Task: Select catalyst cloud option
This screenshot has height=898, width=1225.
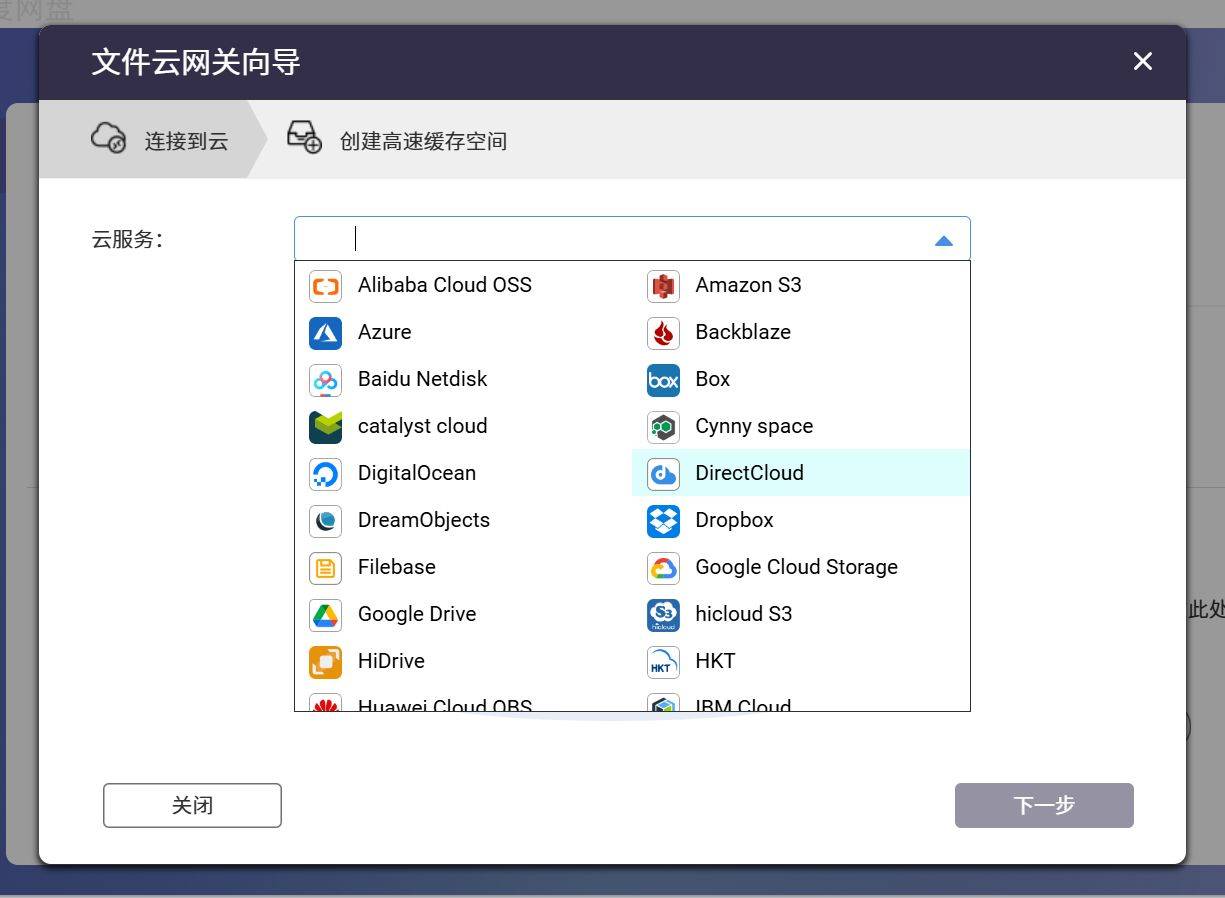Action: coord(463,426)
